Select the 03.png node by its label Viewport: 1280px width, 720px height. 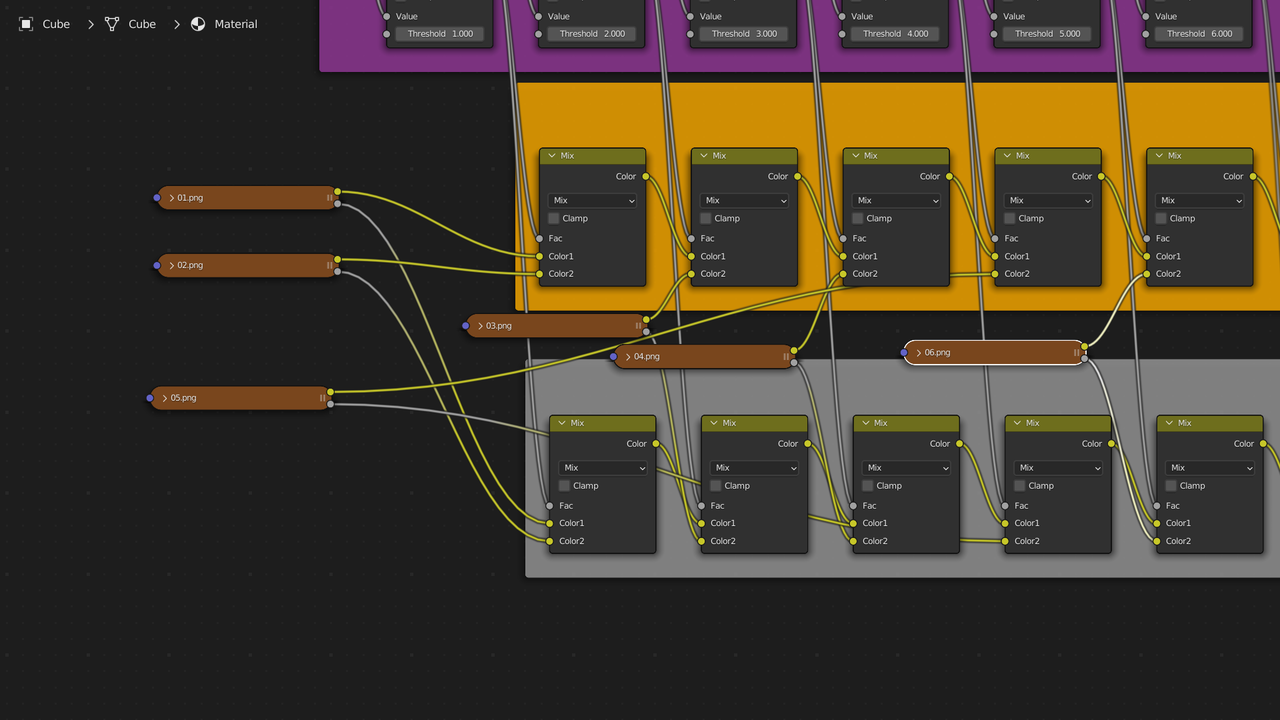[499, 326]
